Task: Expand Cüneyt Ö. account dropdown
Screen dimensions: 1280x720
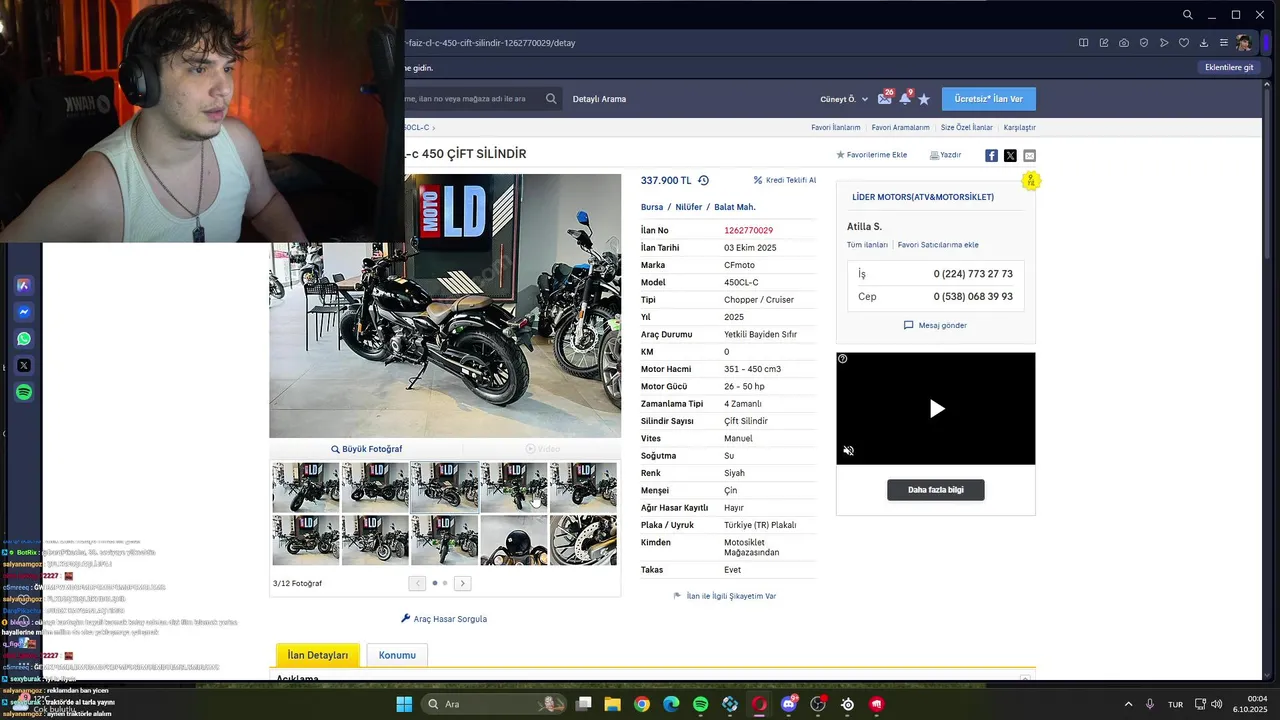Action: pyautogui.click(x=844, y=99)
